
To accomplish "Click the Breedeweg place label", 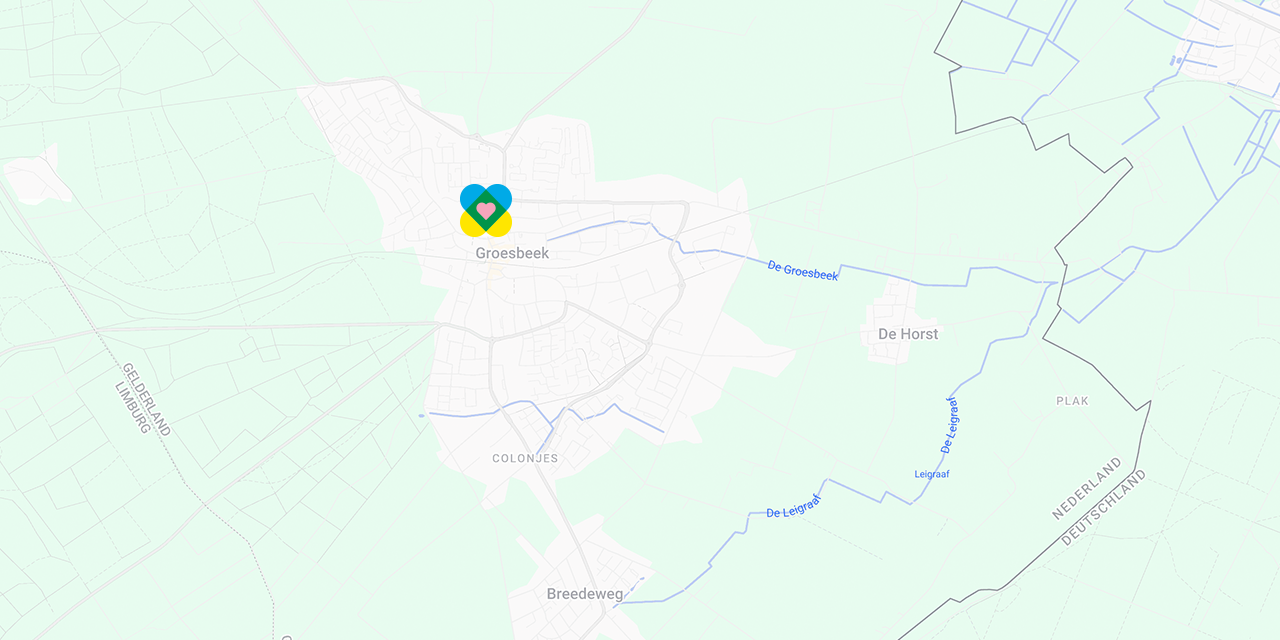I will click(x=585, y=594).
